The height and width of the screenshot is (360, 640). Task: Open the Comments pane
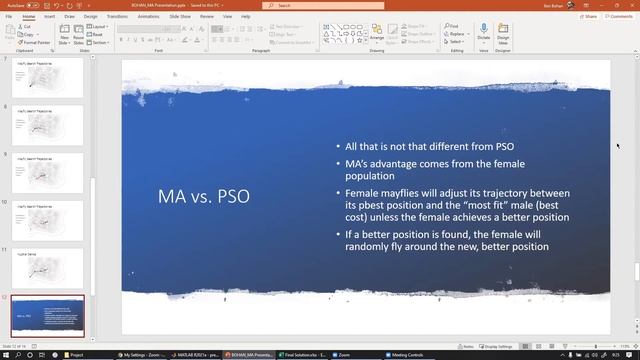point(619,16)
